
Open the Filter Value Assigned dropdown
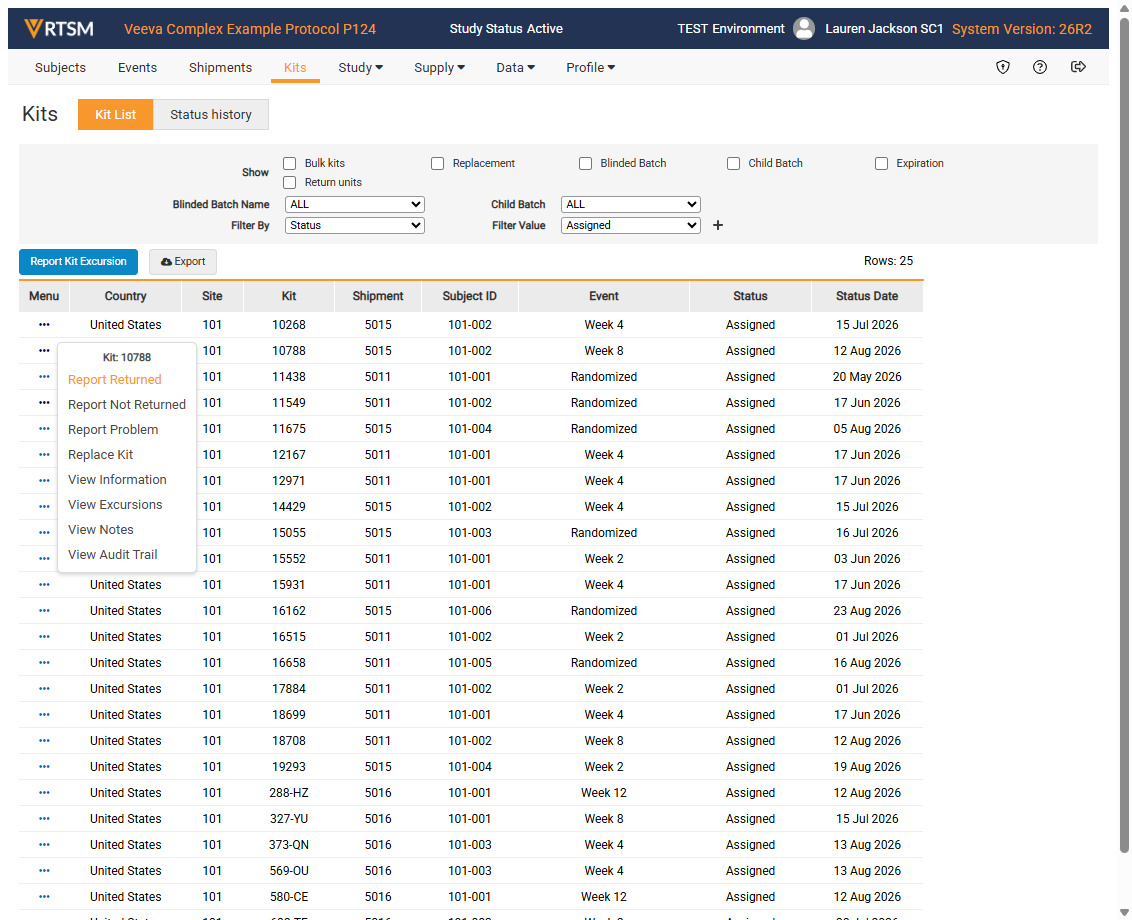pos(630,225)
